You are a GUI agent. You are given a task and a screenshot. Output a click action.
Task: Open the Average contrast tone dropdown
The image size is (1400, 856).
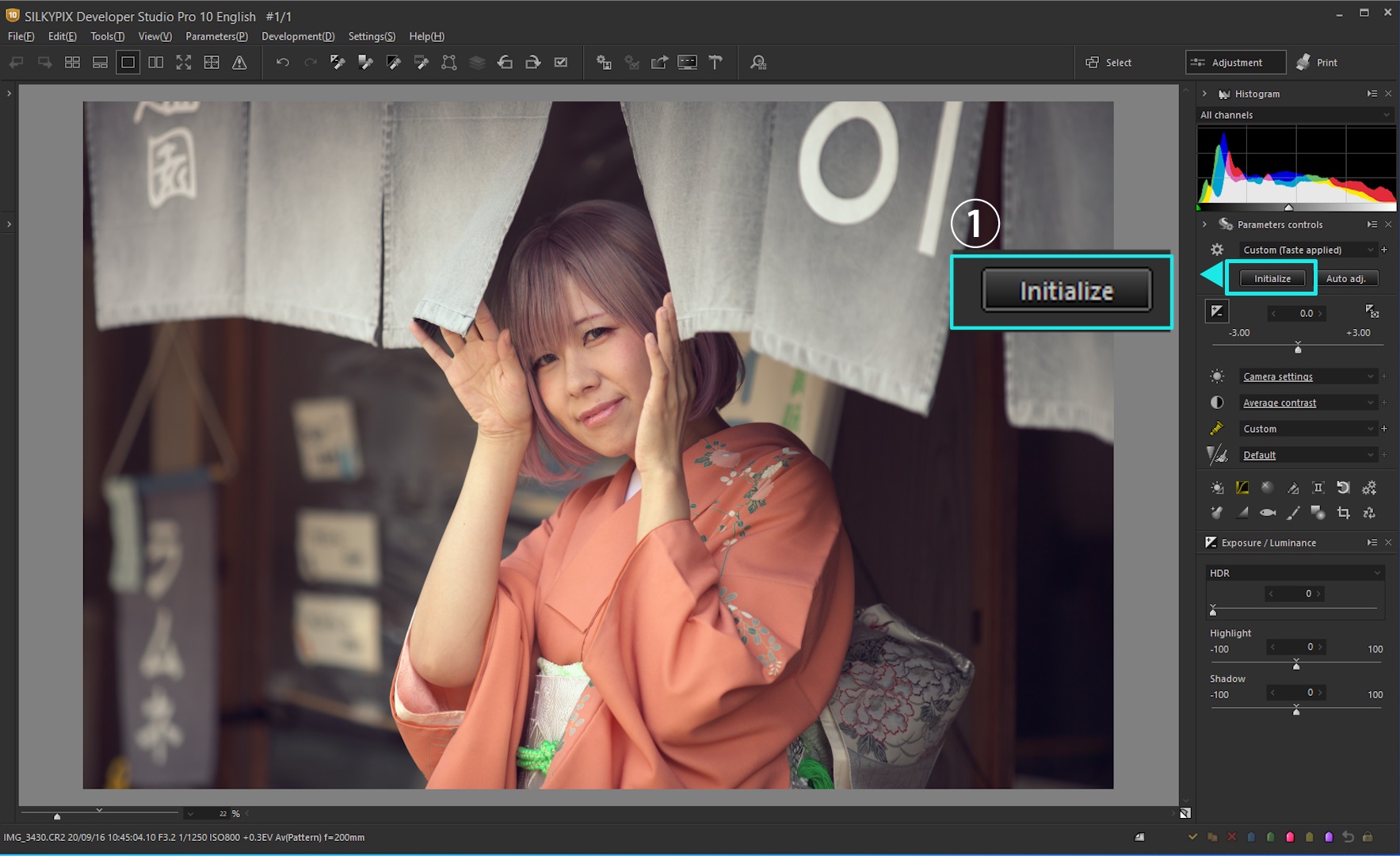(1308, 403)
